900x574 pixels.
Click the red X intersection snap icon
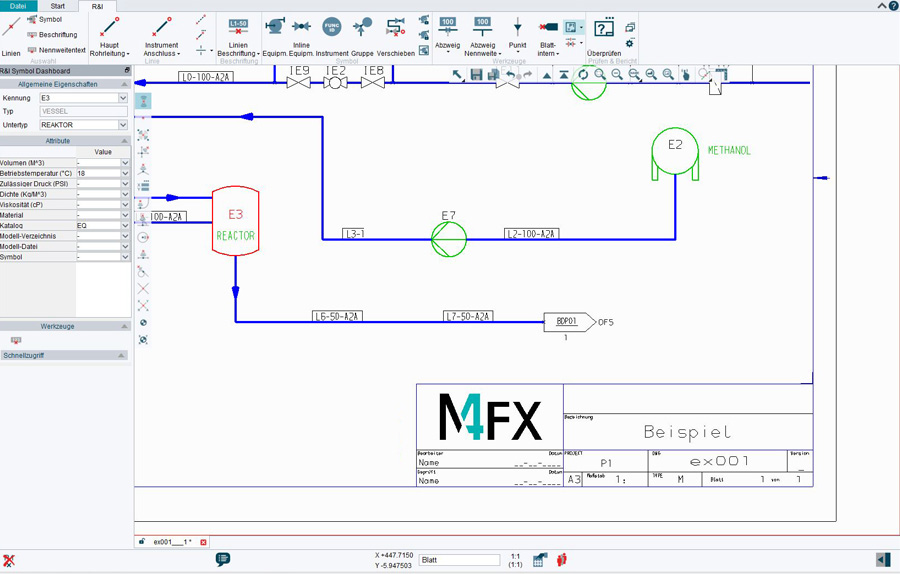143,288
